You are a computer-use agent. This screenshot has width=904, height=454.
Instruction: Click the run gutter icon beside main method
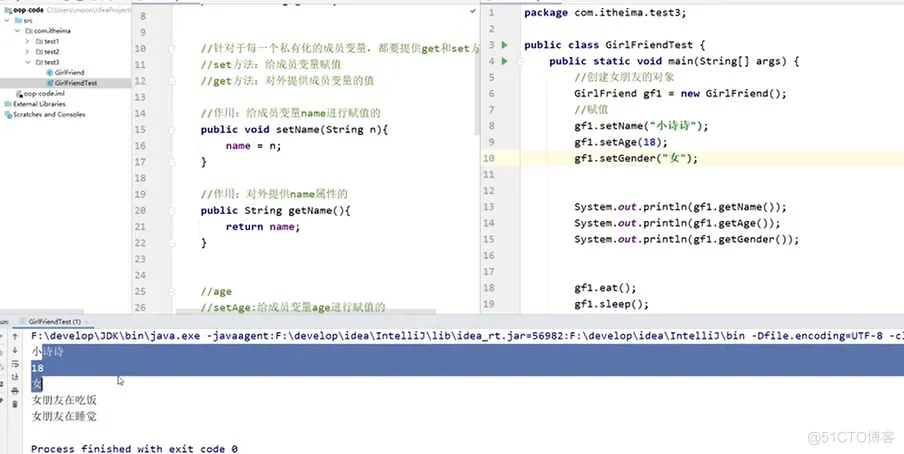click(x=504, y=61)
